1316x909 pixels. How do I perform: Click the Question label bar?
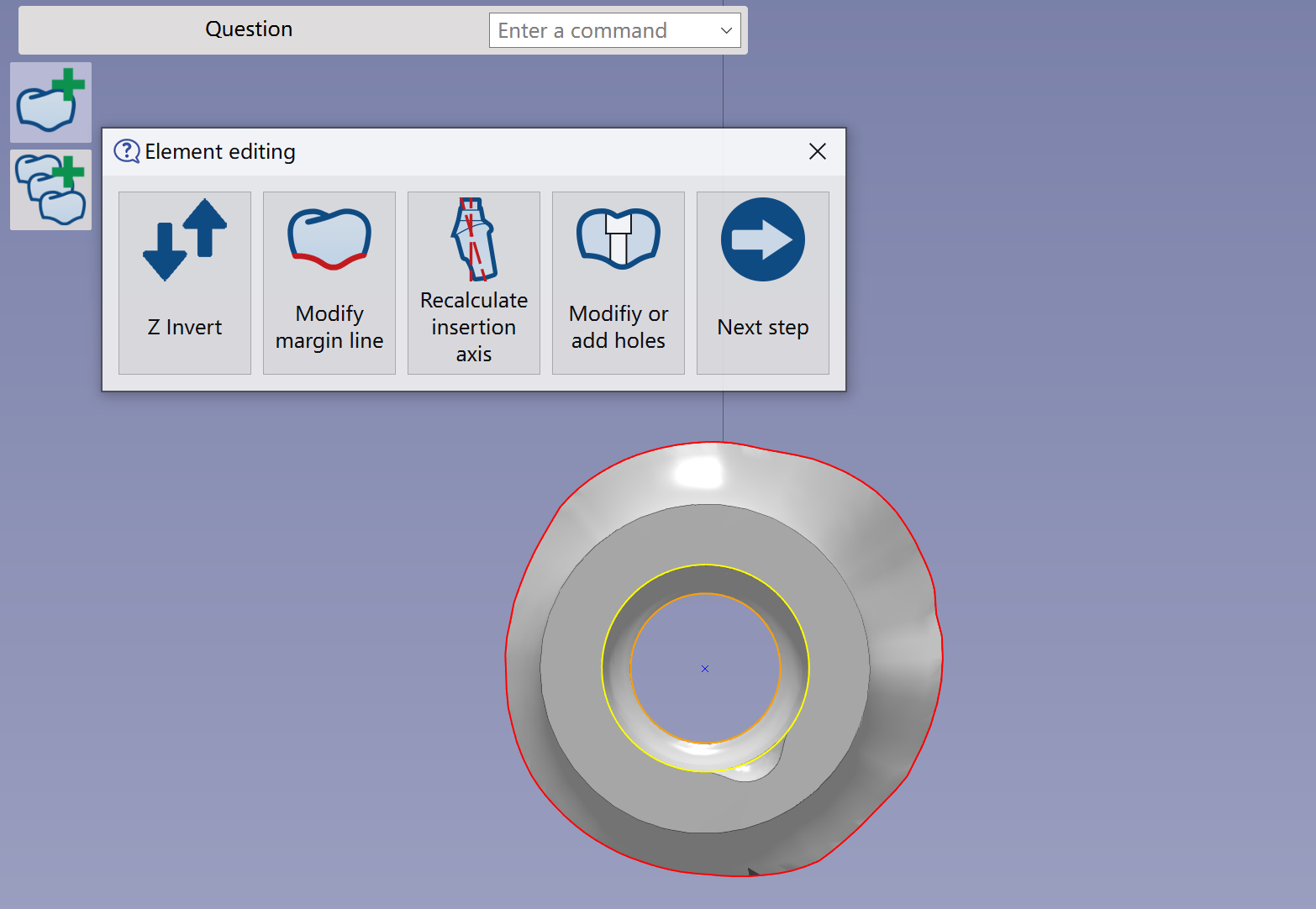(249, 29)
